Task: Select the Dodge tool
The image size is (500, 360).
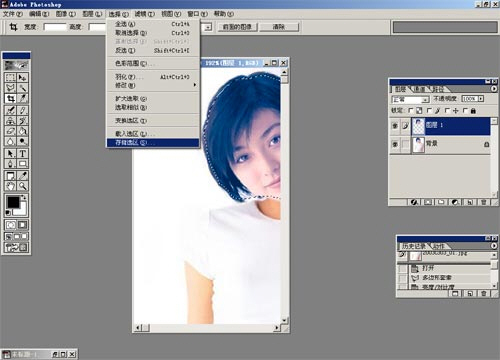Action: tap(22, 141)
